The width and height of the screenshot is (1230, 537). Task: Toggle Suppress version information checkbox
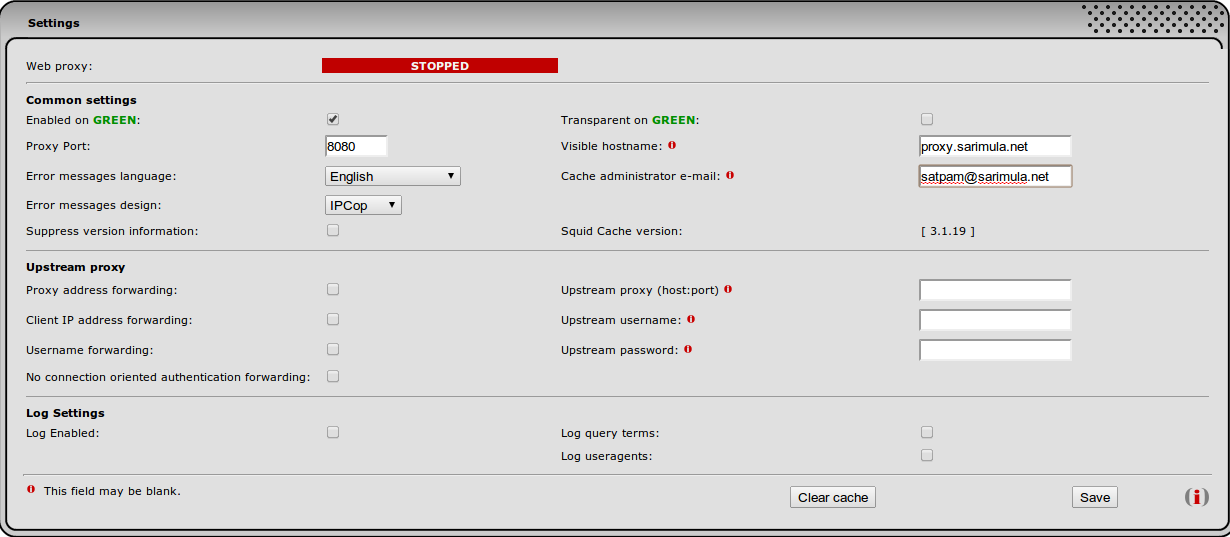(x=333, y=230)
